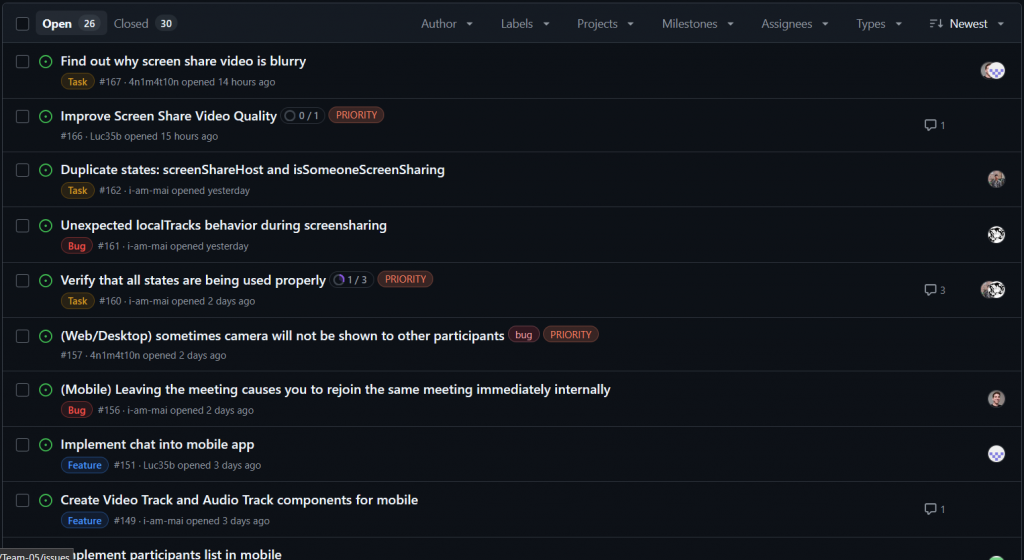
Task: Select the Open issues tab
Action: point(70,24)
